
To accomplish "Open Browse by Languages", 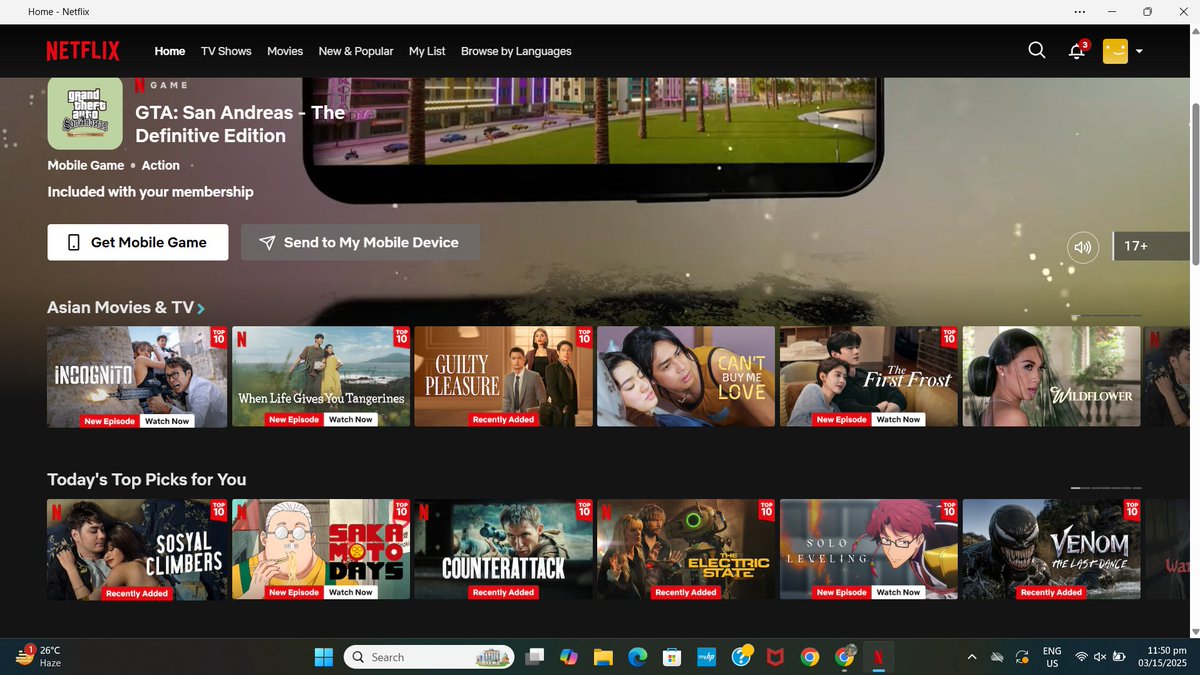I will (x=516, y=51).
